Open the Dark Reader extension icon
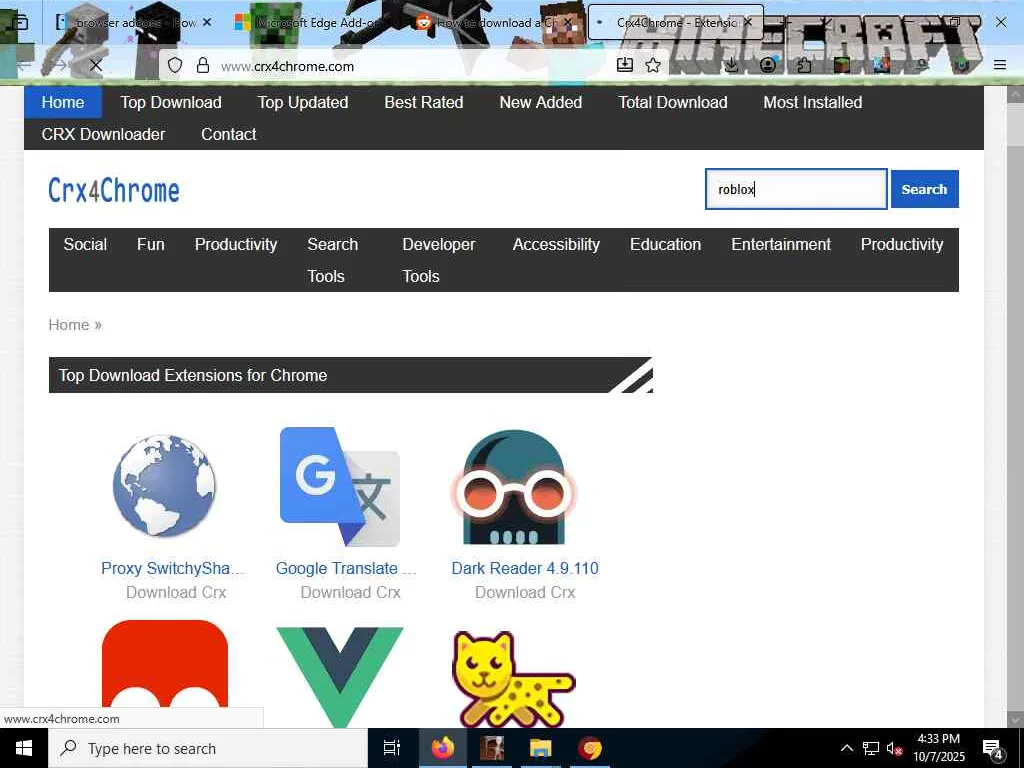The height and width of the screenshot is (768, 1024). pos(514,487)
